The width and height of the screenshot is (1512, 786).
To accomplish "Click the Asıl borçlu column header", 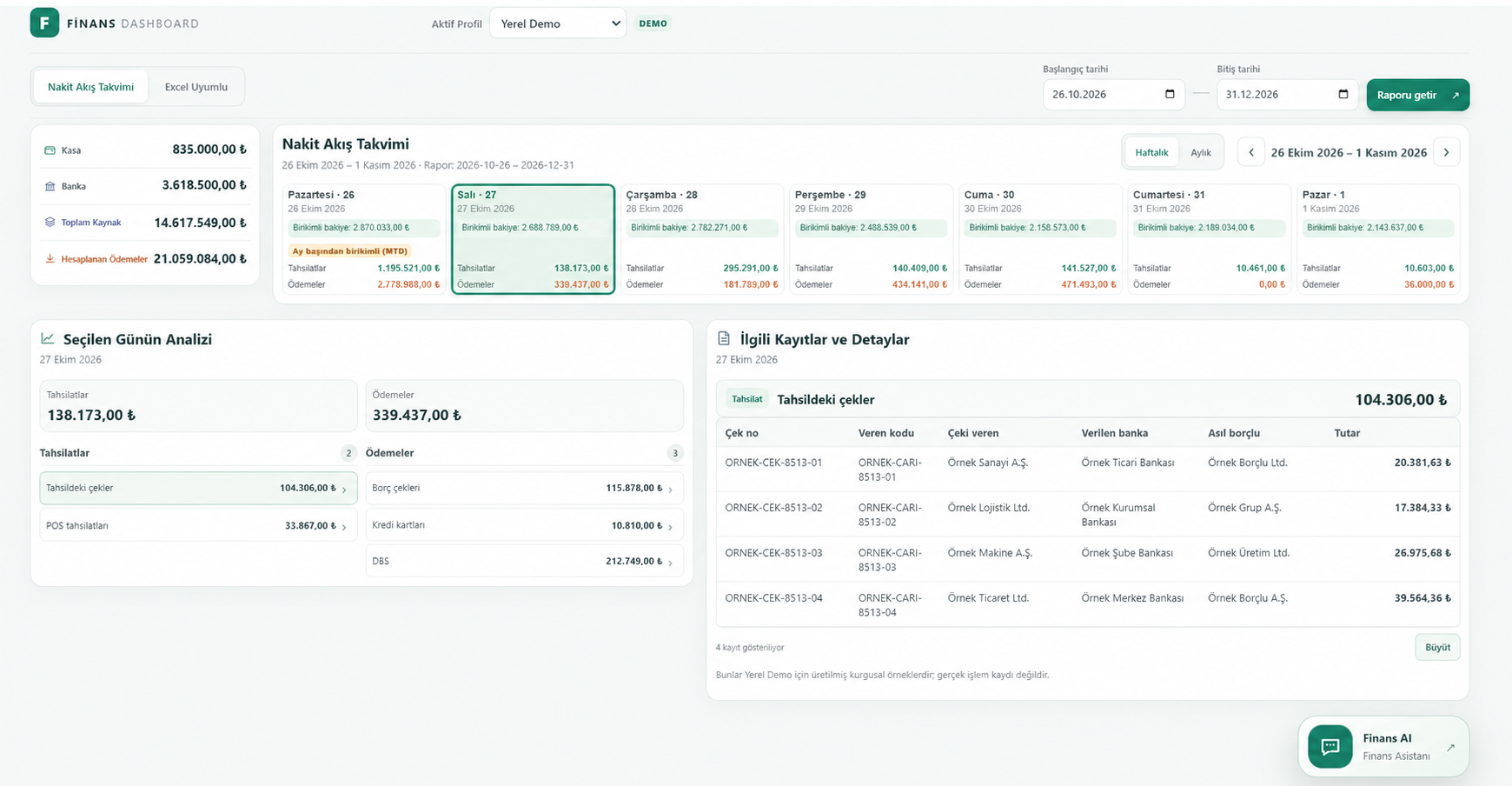I will pyautogui.click(x=1234, y=433).
